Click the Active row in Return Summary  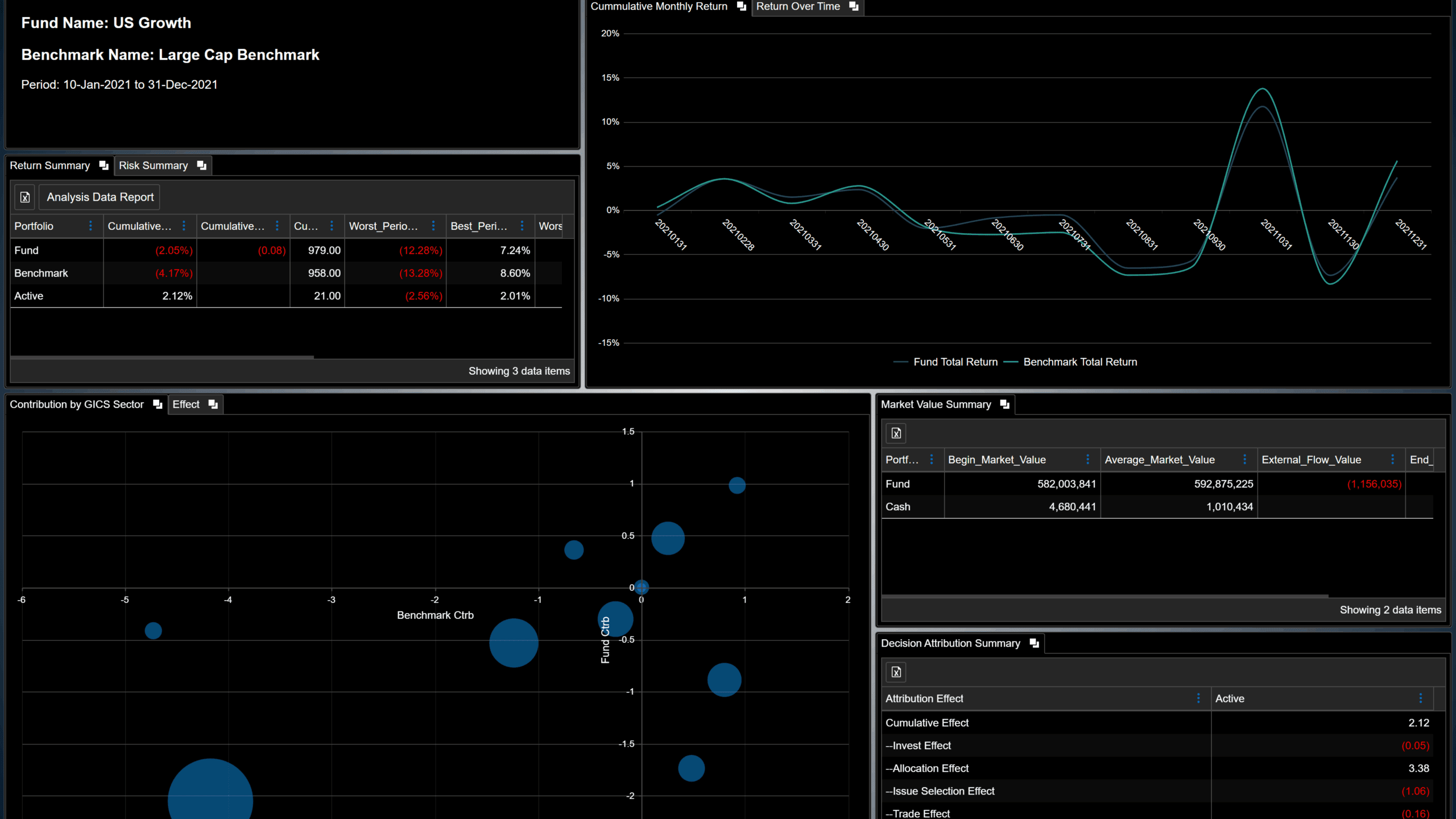click(286, 296)
